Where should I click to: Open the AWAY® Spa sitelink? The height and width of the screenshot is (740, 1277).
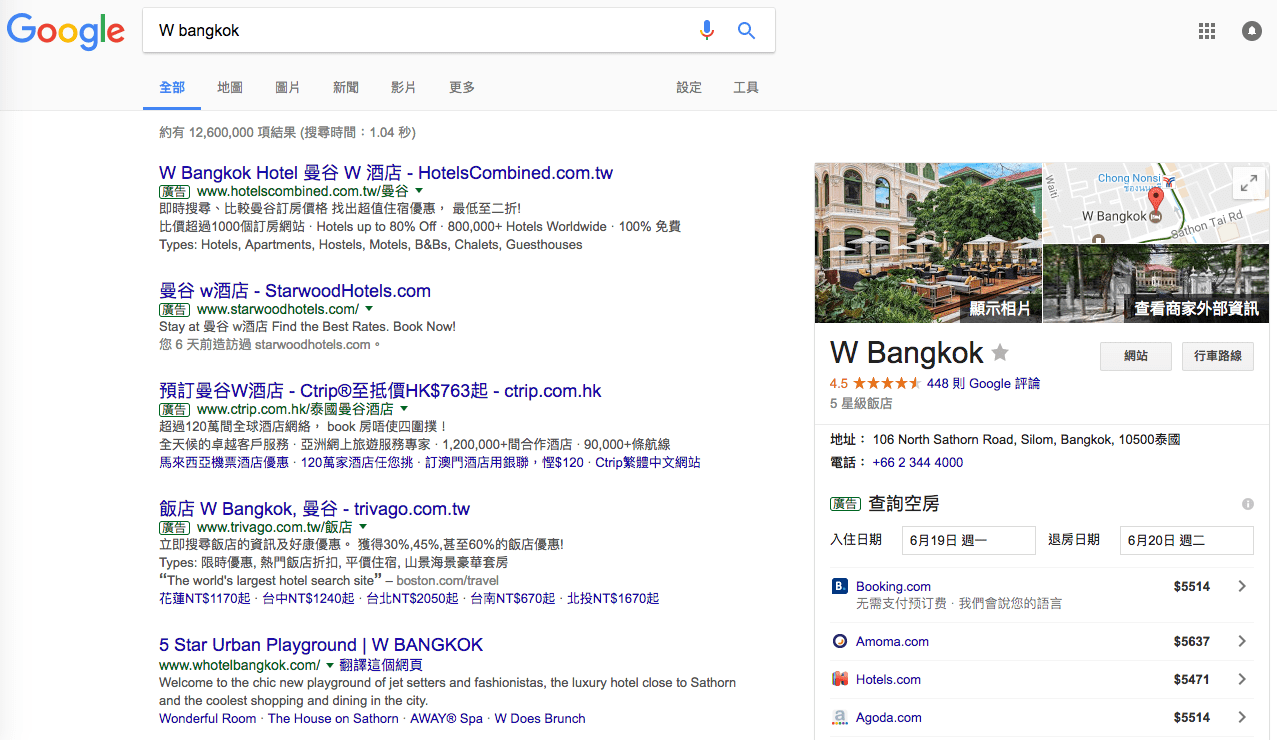446,718
